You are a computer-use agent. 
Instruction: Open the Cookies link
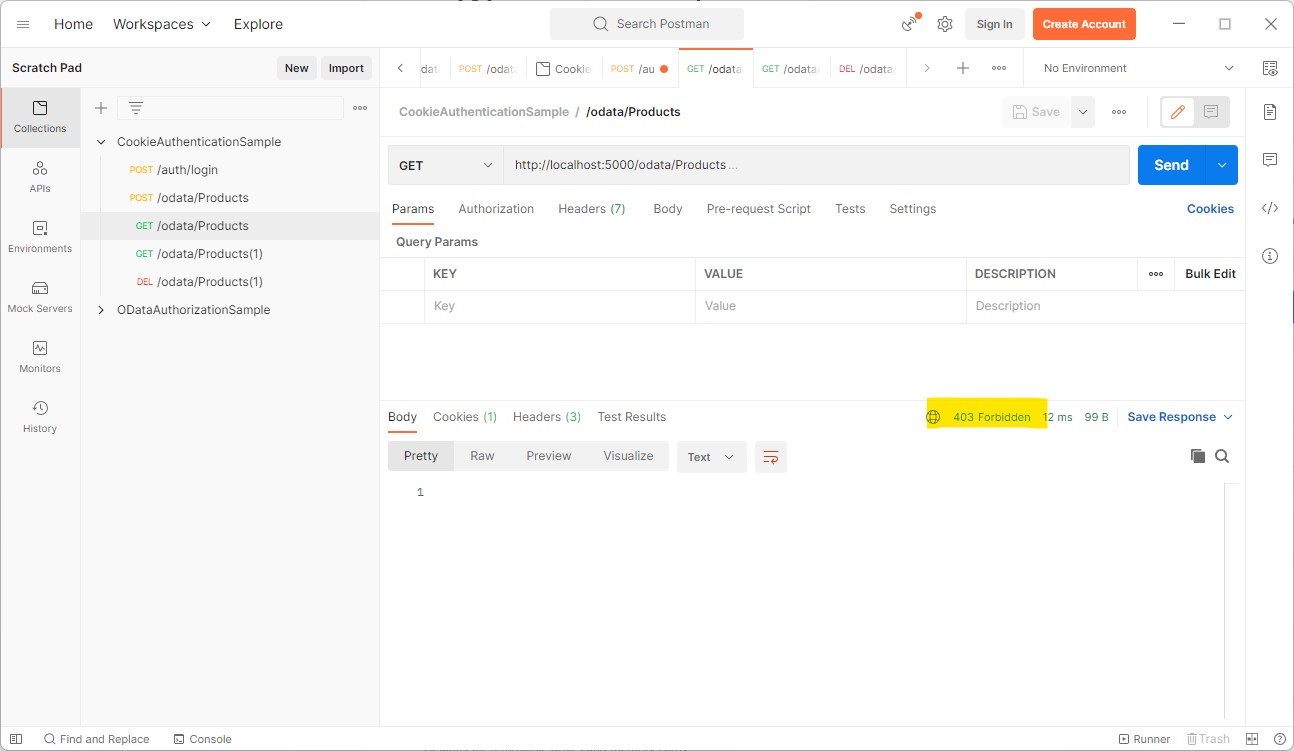coord(1210,209)
